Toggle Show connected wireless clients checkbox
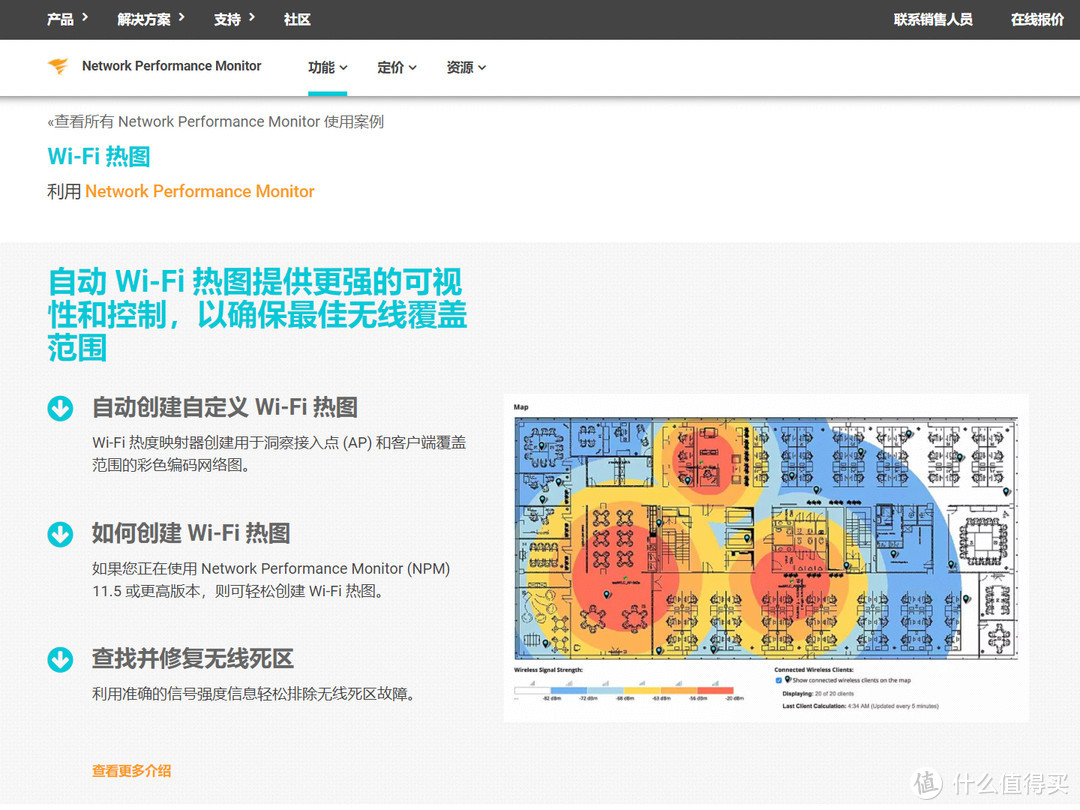The width and height of the screenshot is (1080, 810). pyautogui.click(x=779, y=680)
